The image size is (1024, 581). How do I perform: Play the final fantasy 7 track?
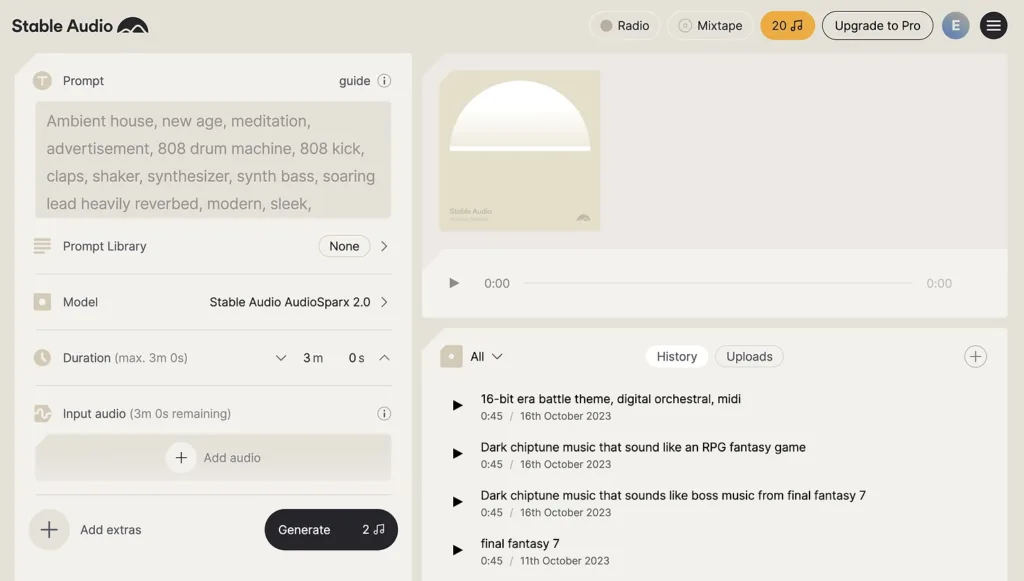point(458,550)
